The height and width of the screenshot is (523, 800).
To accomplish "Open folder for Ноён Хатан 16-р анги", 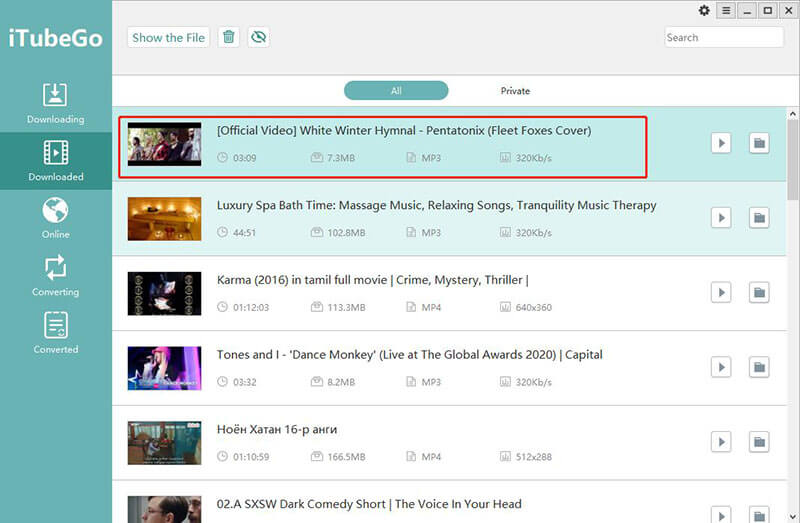I will click(759, 442).
